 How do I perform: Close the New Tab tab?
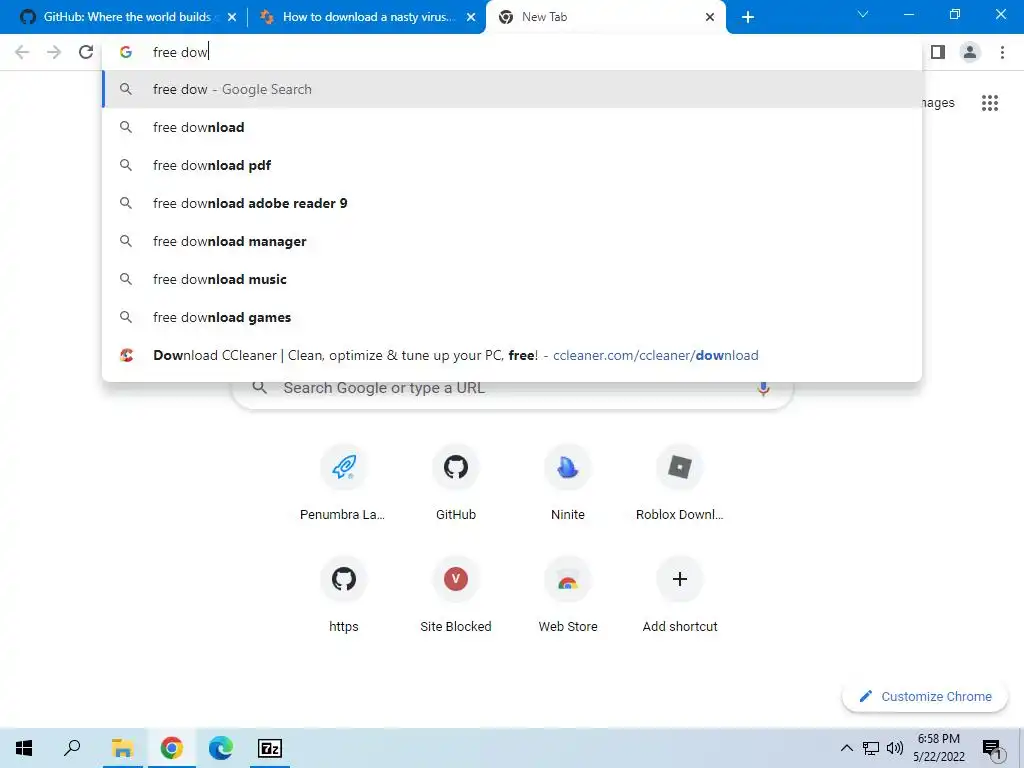710,18
